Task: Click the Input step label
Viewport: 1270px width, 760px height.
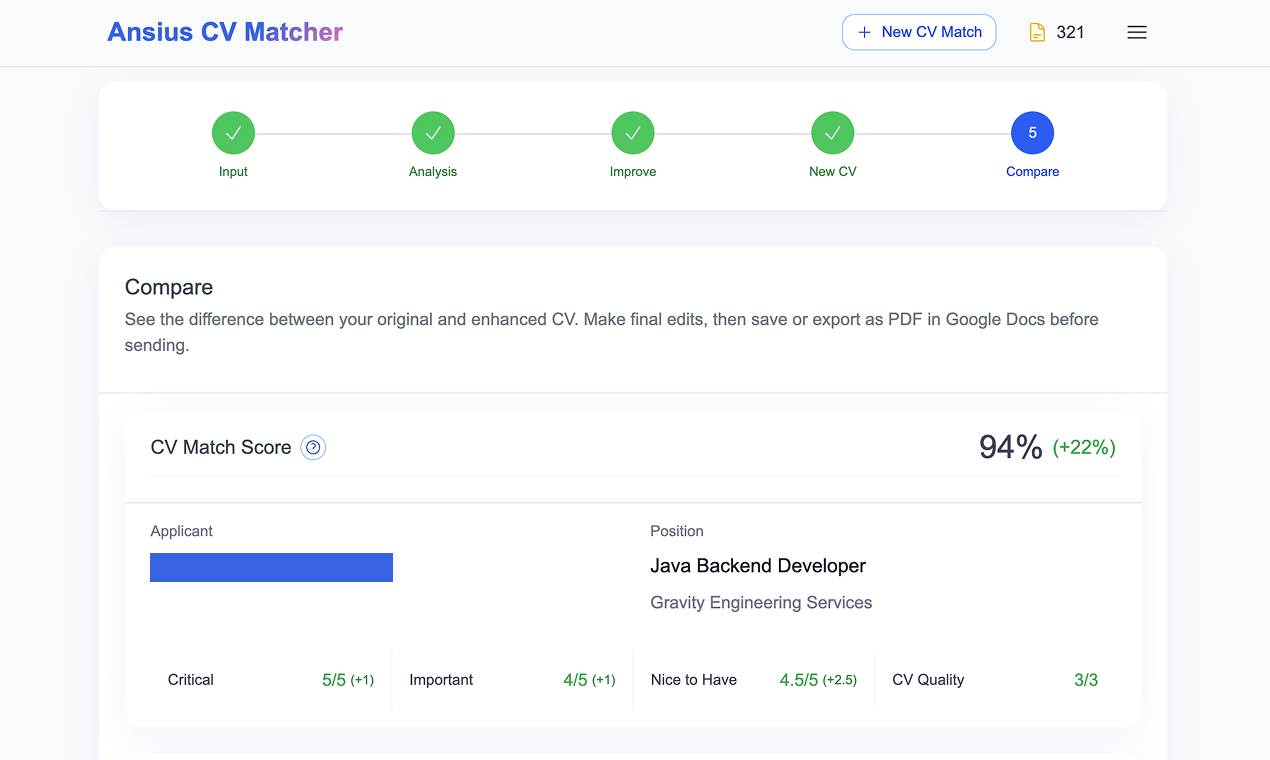Action: pyautogui.click(x=233, y=172)
